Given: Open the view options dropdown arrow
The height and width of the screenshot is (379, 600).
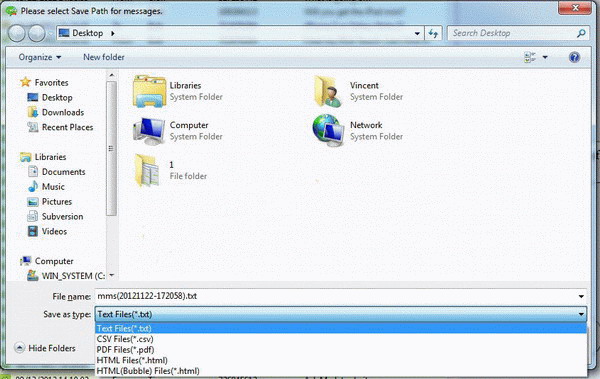Looking at the screenshot, I should coord(545,57).
